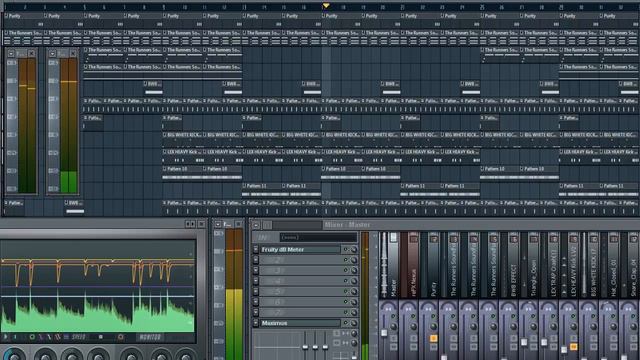Select the Snare_Clap_04 mixer track label
This screenshot has height=360, width=640.
click(x=633, y=277)
